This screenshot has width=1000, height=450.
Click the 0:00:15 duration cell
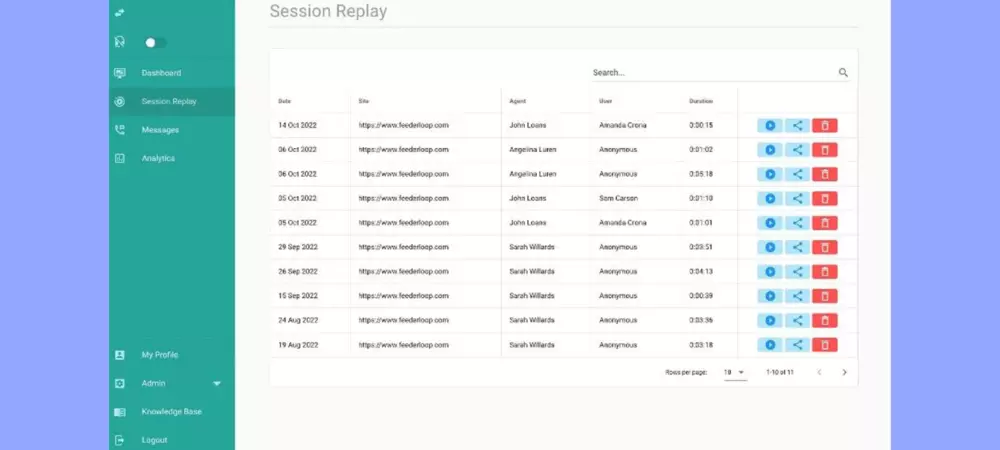(x=701, y=126)
